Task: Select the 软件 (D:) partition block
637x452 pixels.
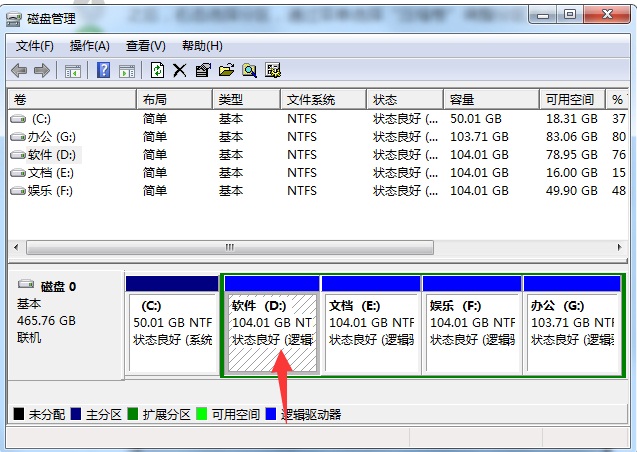Action: tap(272, 325)
